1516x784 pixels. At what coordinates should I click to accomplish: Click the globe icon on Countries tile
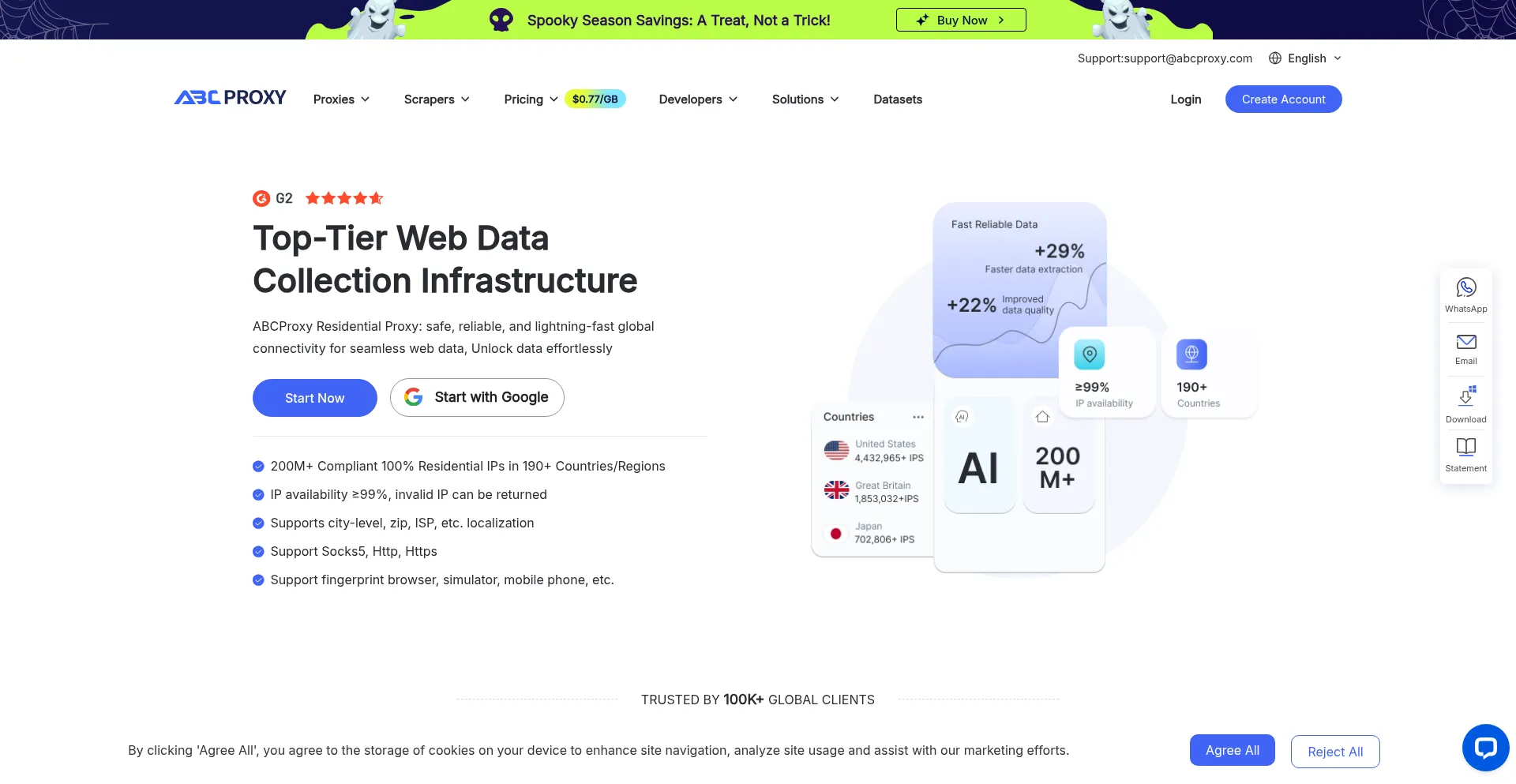pos(1191,354)
